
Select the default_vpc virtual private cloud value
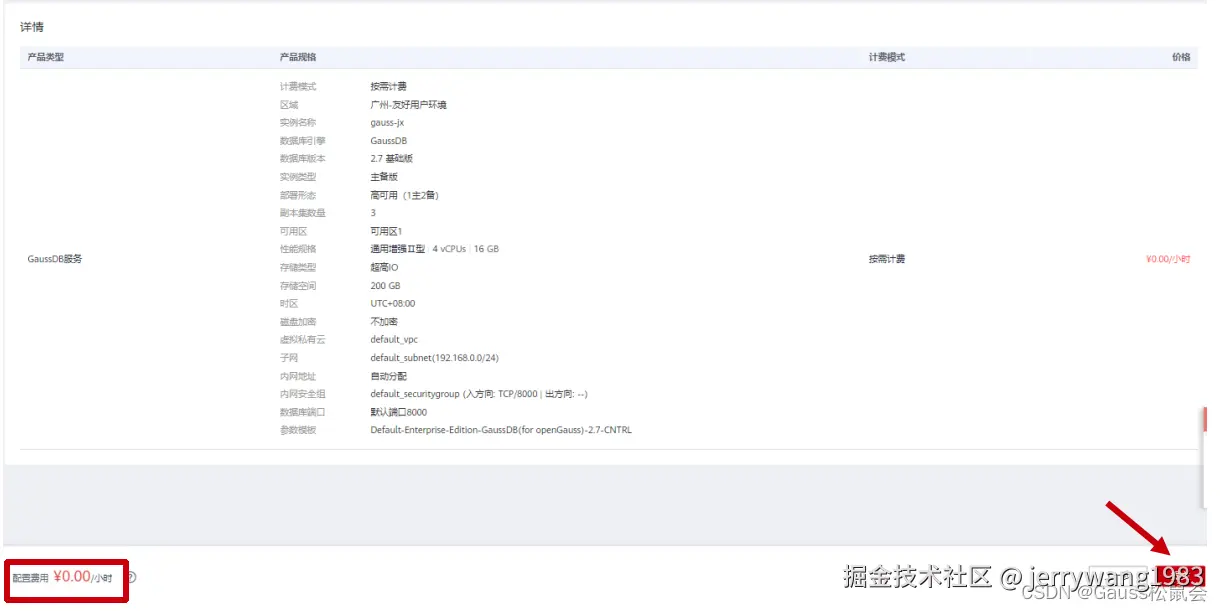pyautogui.click(x=394, y=339)
